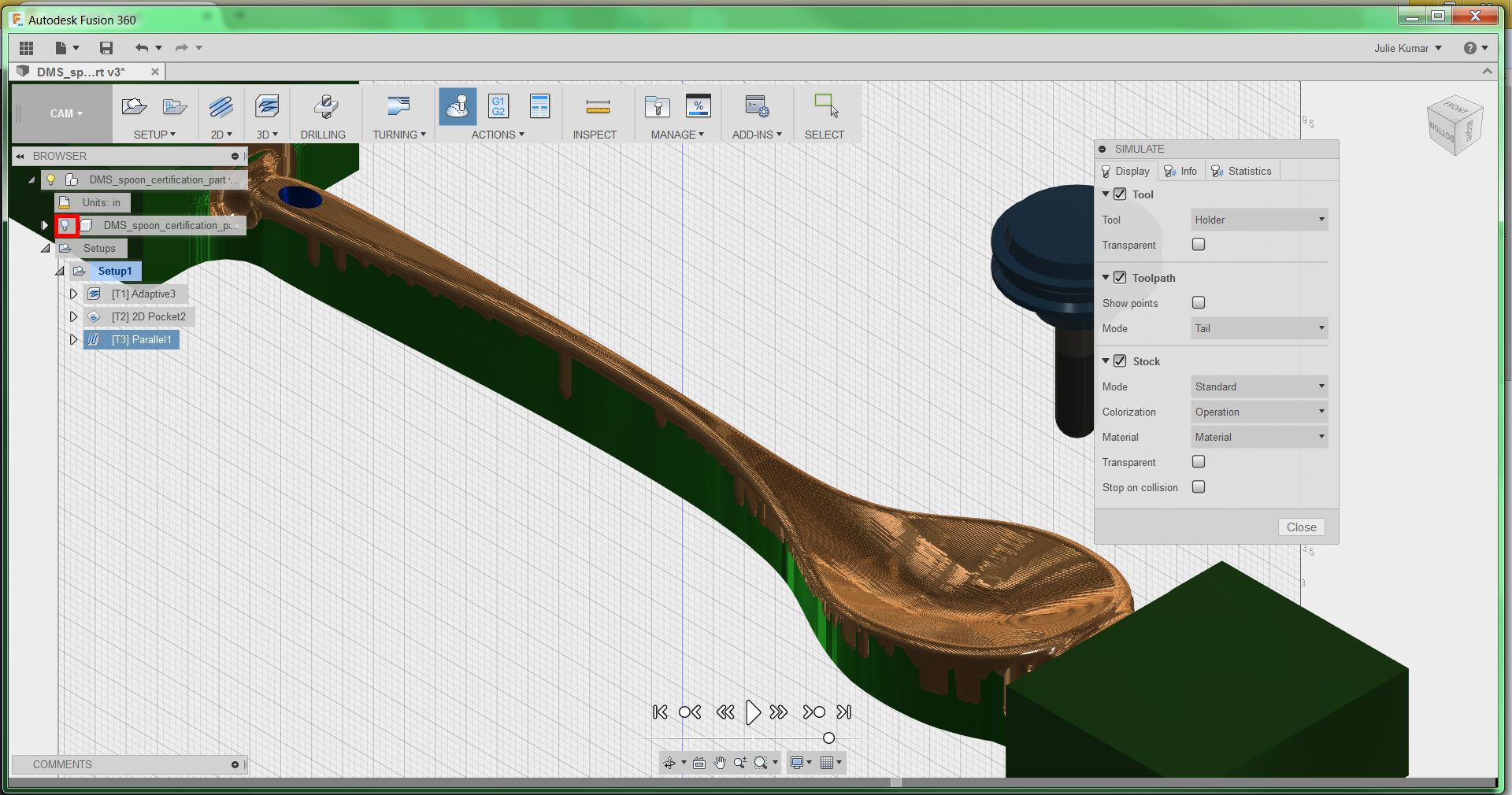Open Julie Kumar account menu
The width and height of the screenshot is (1512, 795).
pyautogui.click(x=1408, y=48)
